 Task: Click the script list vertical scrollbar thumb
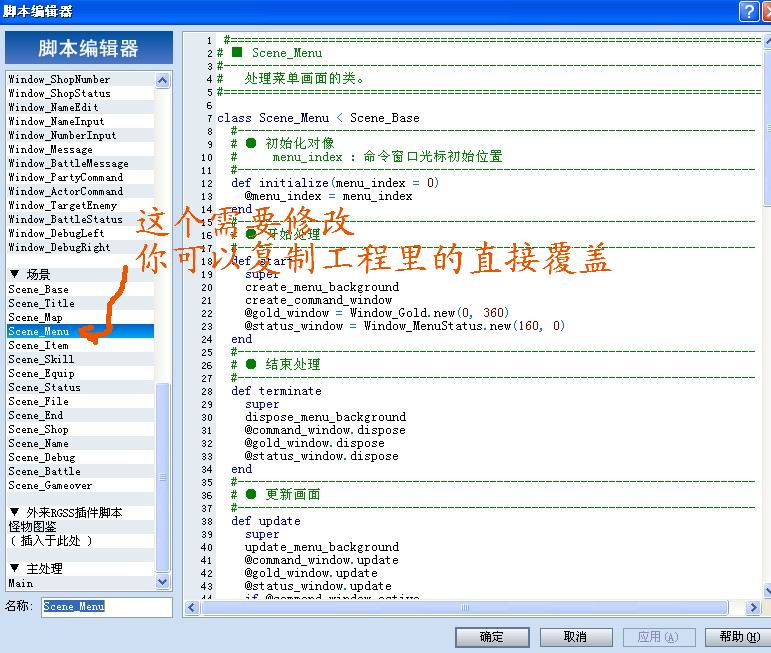pos(163,477)
